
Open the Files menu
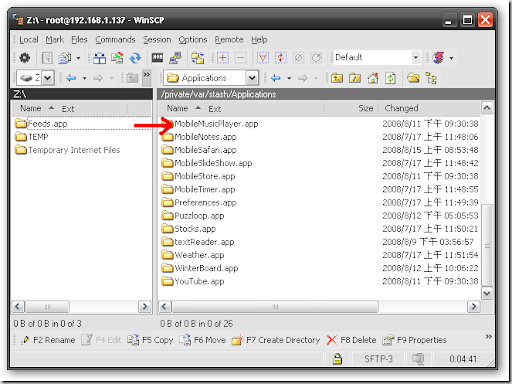pos(79,40)
